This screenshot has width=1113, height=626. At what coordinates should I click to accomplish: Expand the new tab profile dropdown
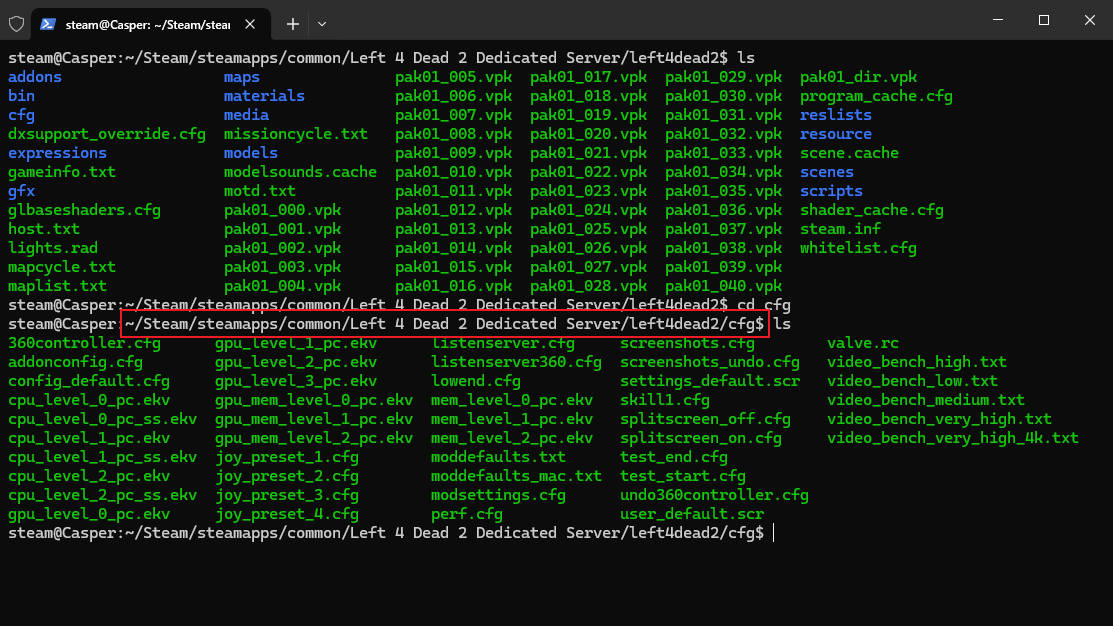pyautogui.click(x=322, y=24)
